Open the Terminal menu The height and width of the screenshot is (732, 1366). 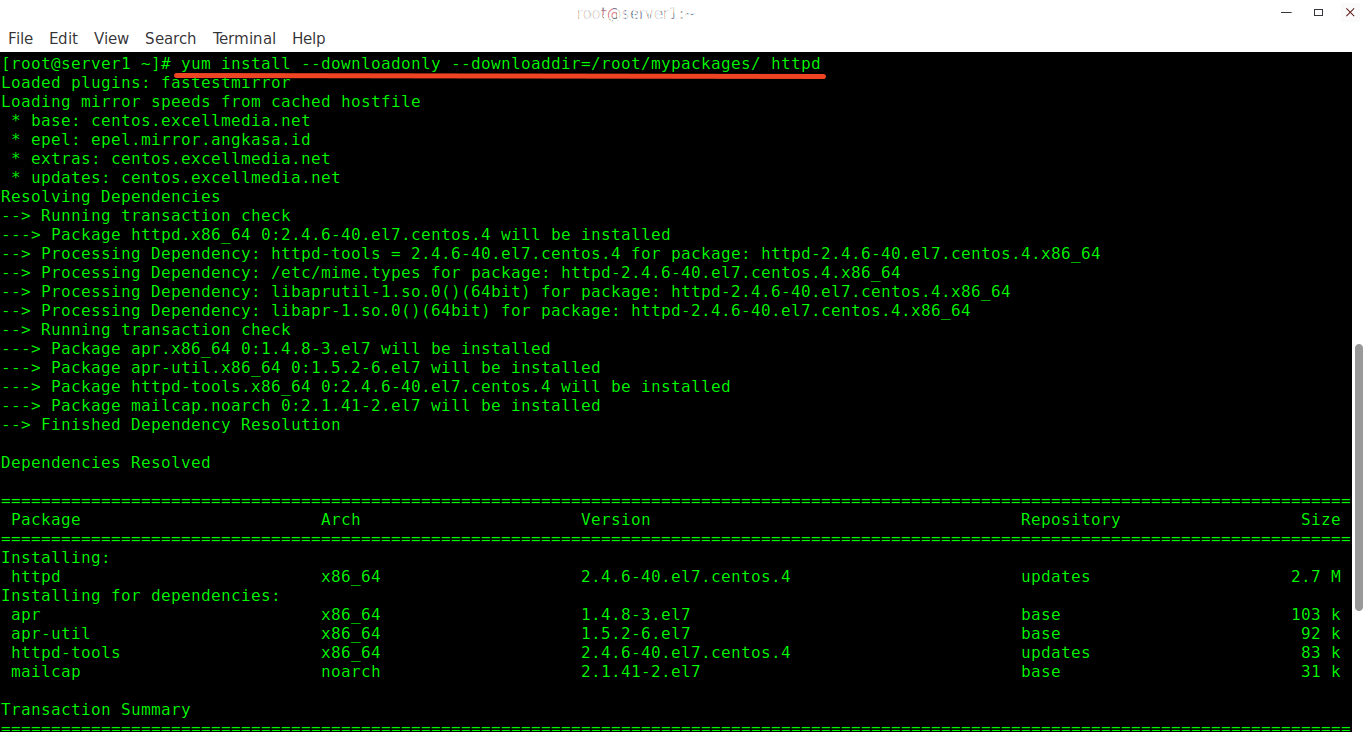click(244, 38)
